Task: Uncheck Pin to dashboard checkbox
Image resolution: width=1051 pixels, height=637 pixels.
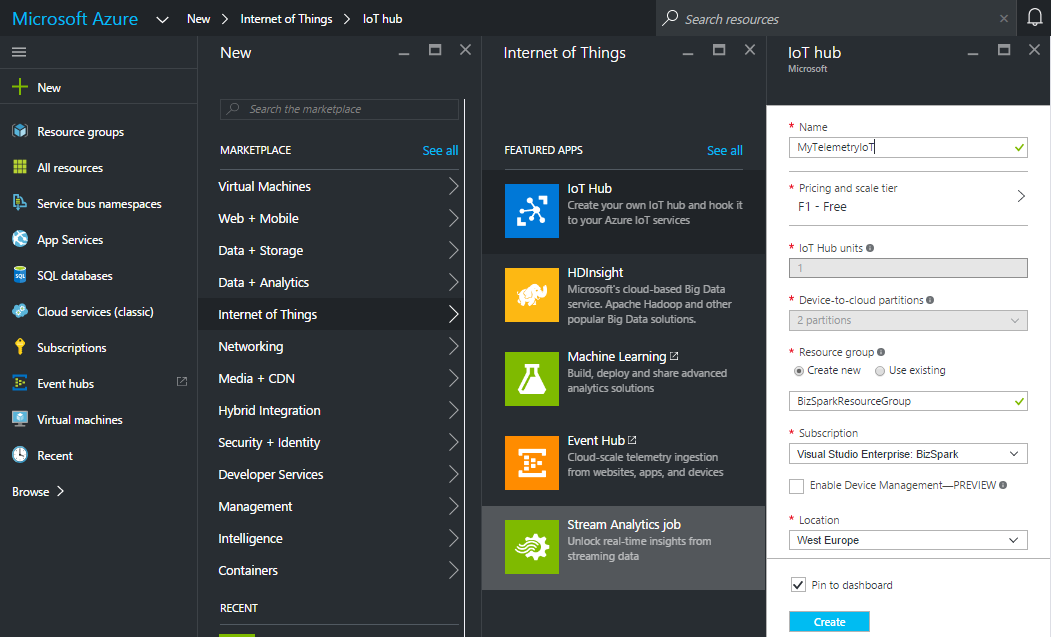Action: (x=798, y=585)
